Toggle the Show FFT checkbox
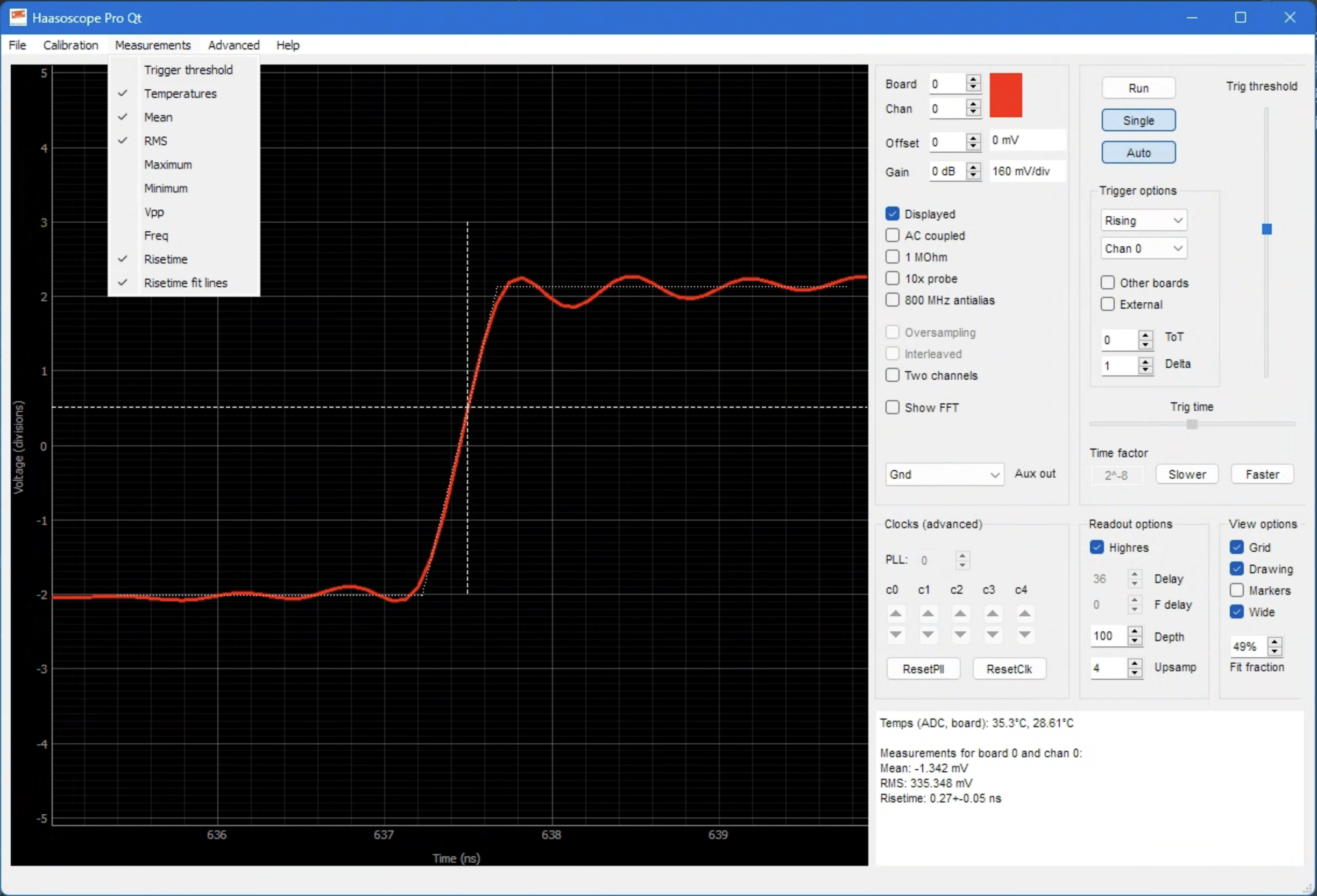The image size is (1317, 896). coord(893,407)
